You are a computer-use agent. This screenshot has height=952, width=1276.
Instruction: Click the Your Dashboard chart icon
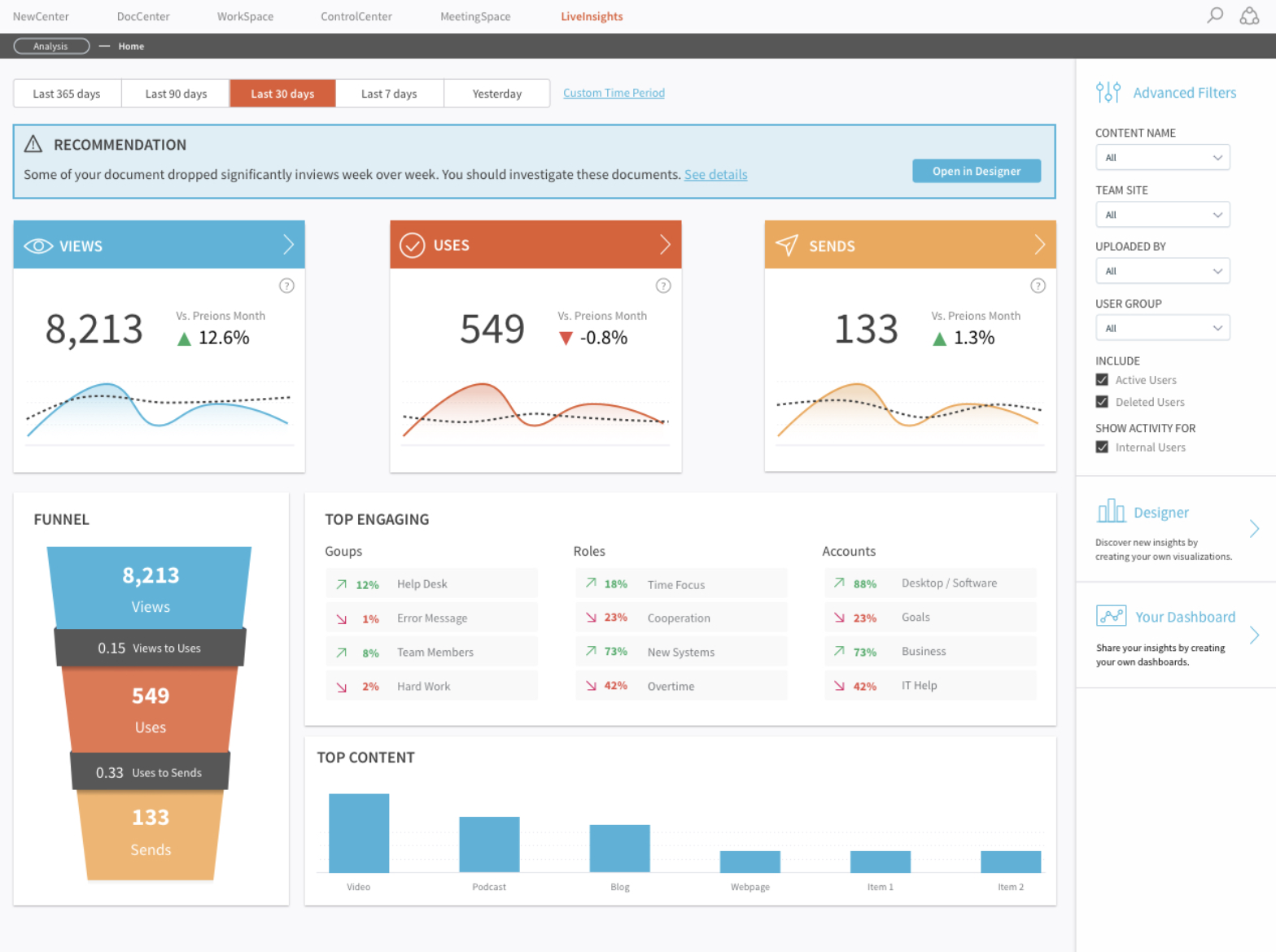pyautogui.click(x=1111, y=616)
